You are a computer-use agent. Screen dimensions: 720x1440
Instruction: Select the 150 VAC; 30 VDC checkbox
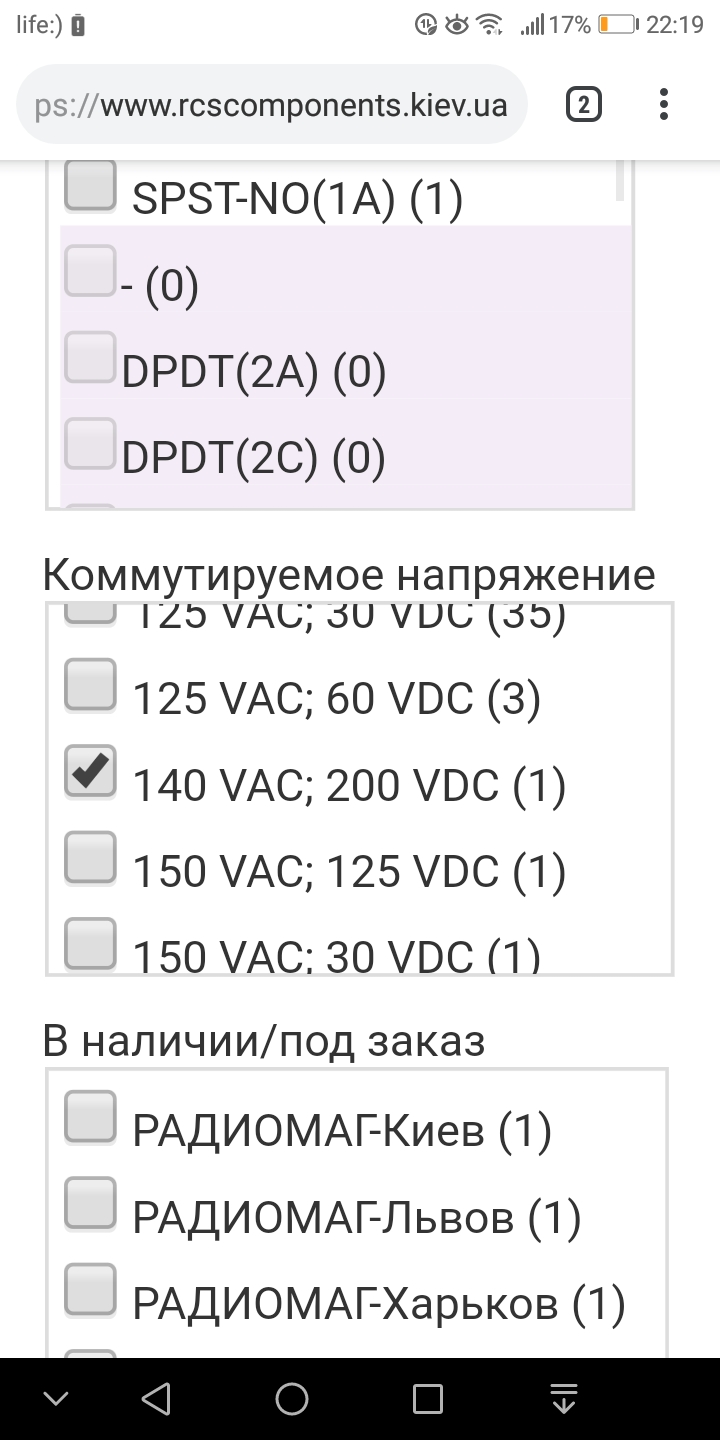(x=90, y=944)
